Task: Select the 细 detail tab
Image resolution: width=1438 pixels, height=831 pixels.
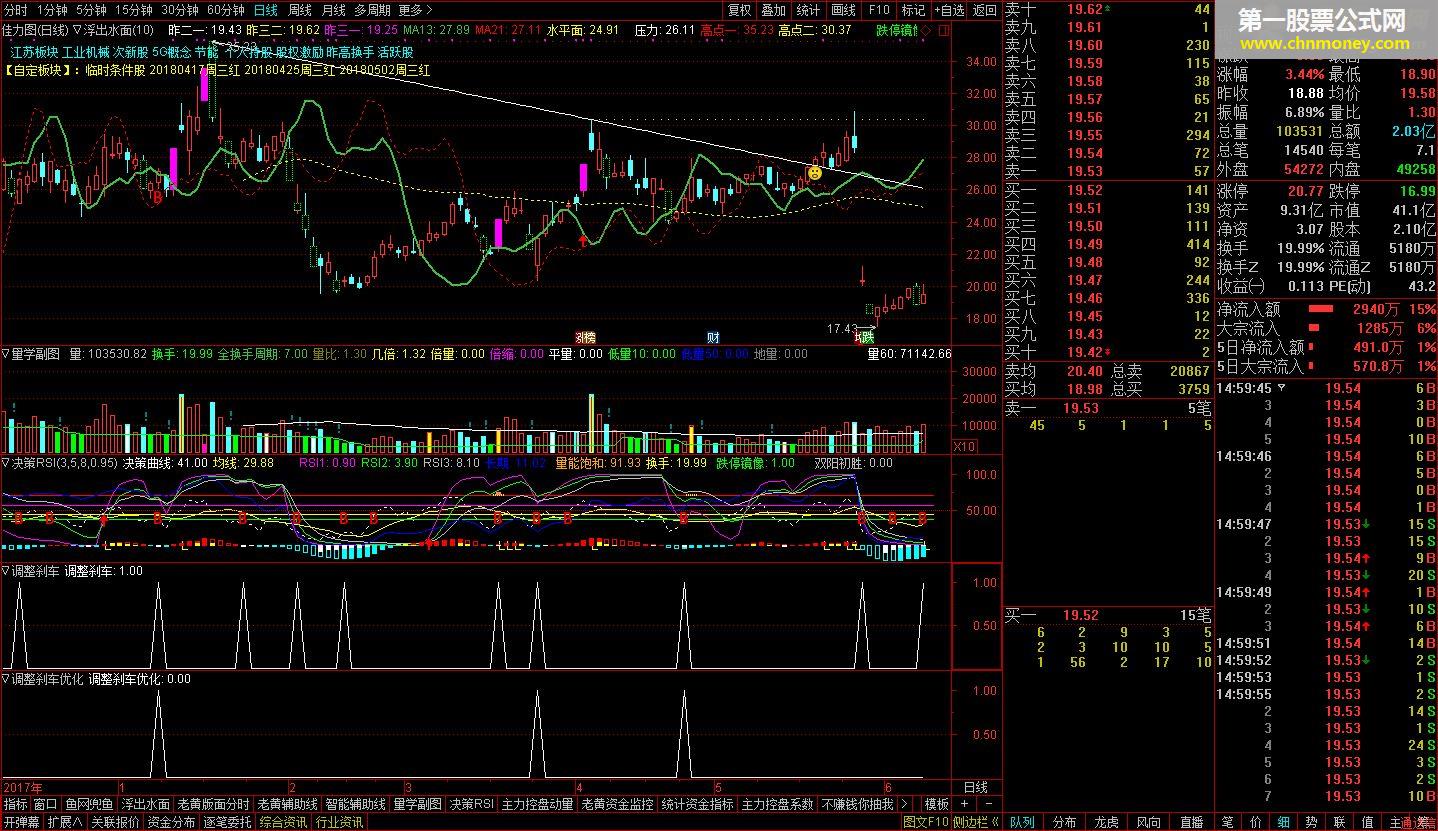Action: tap(1283, 822)
